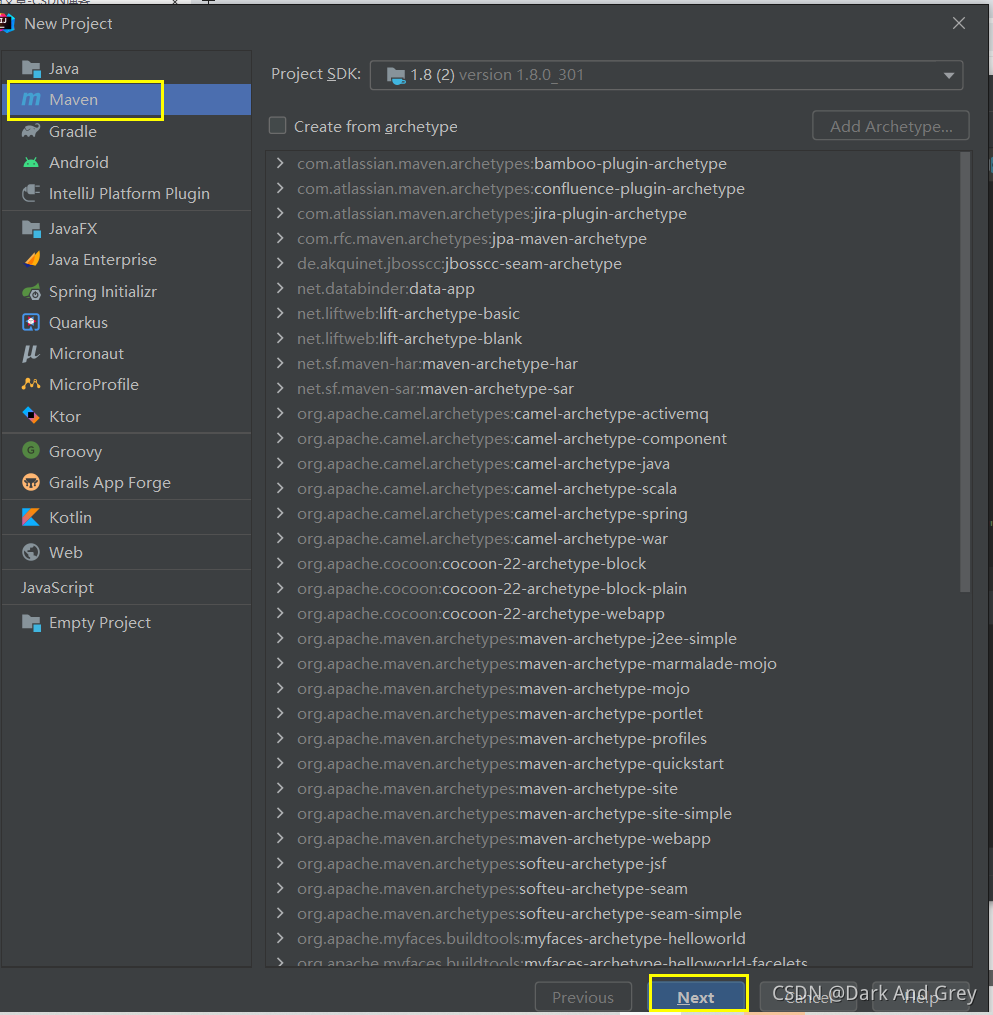Click the Ktor icon
This screenshot has width=993, height=1015.
click(31, 416)
